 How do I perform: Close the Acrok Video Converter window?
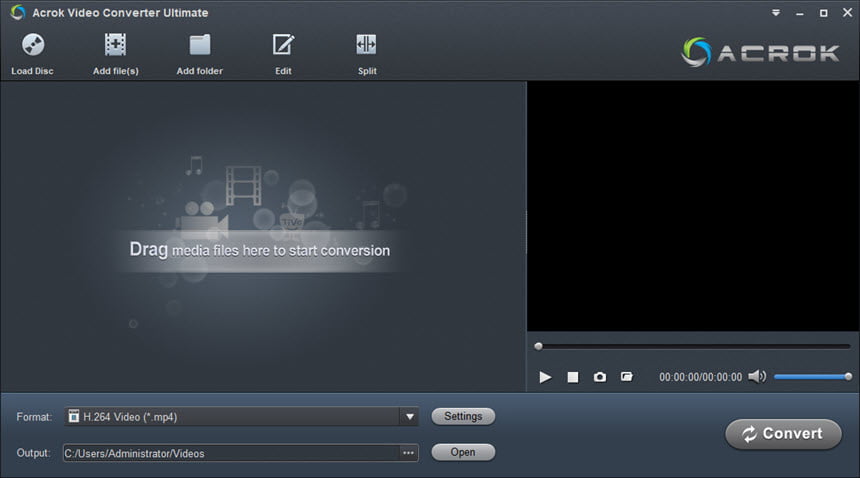pos(847,12)
